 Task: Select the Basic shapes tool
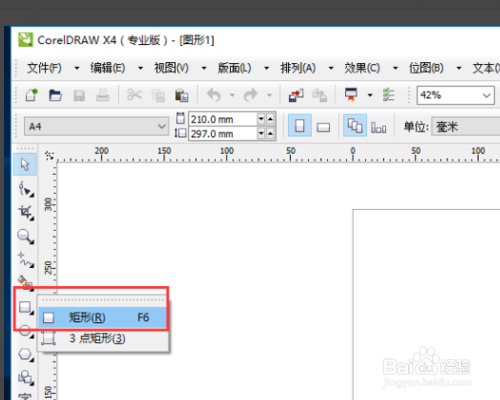(26, 378)
